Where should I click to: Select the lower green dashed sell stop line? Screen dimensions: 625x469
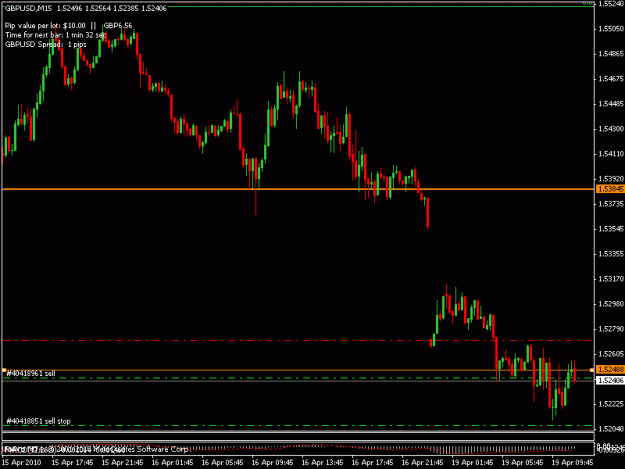[x=298, y=426]
